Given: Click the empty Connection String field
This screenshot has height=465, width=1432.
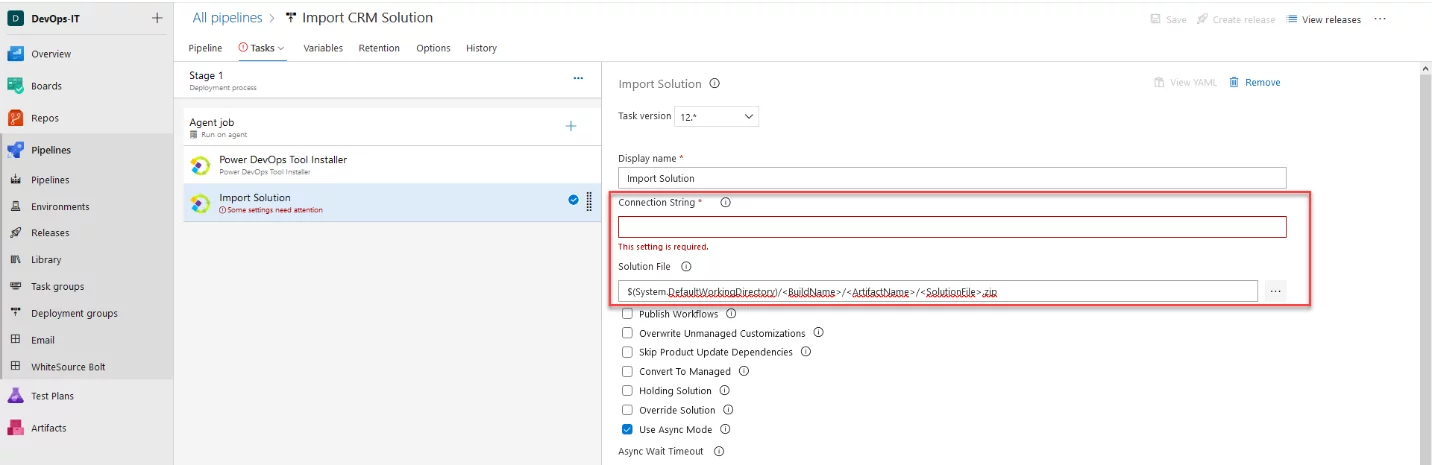Looking at the screenshot, I should (952, 227).
